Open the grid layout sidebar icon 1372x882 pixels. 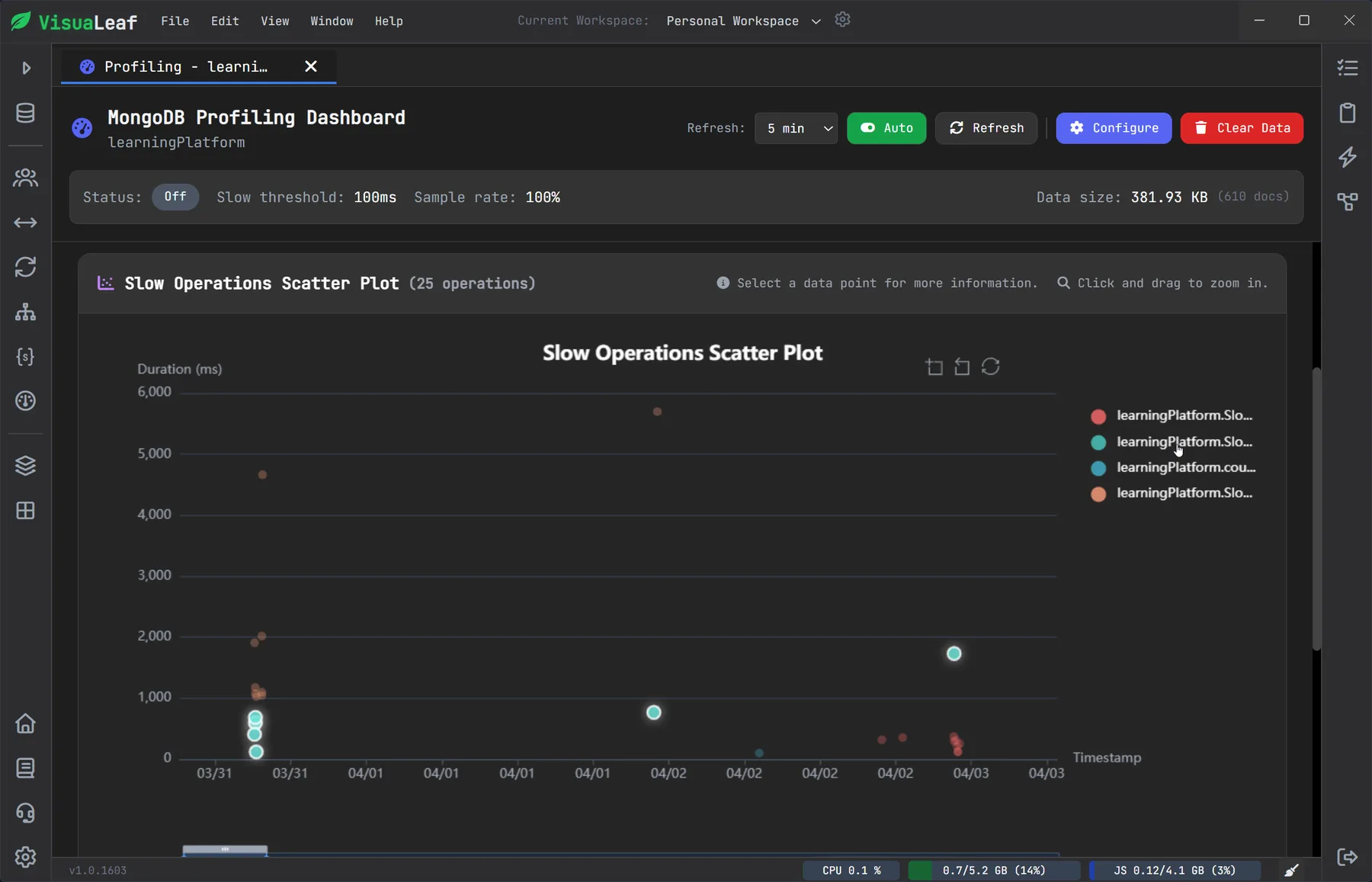tap(26, 510)
